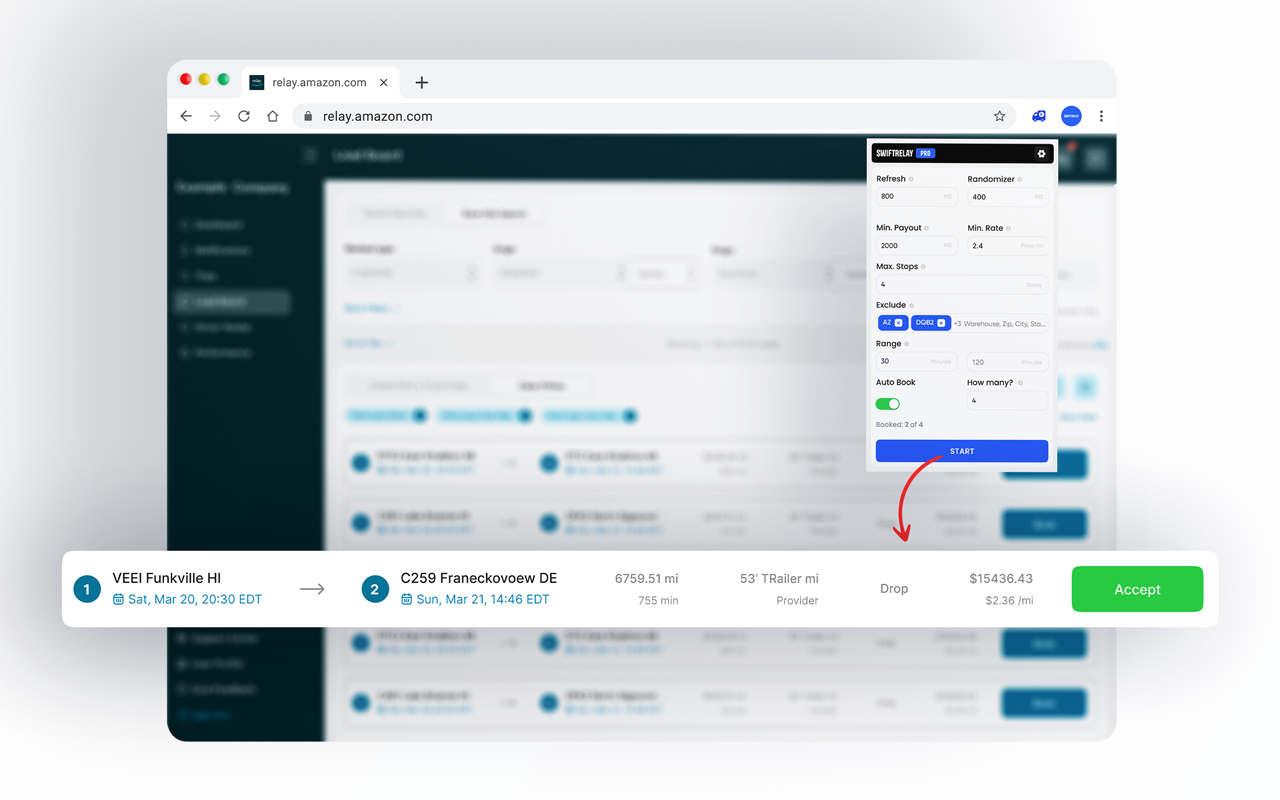
Task: Open the browser home page
Action: pos(272,116)
